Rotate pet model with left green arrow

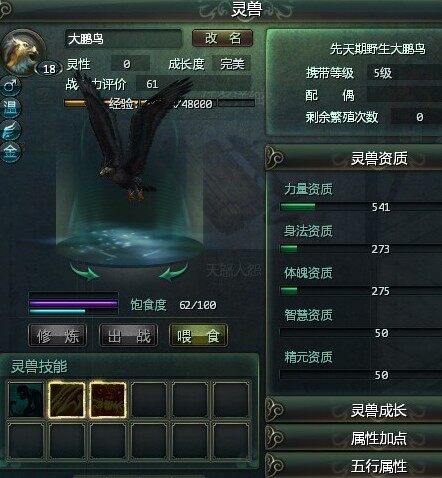84,272
